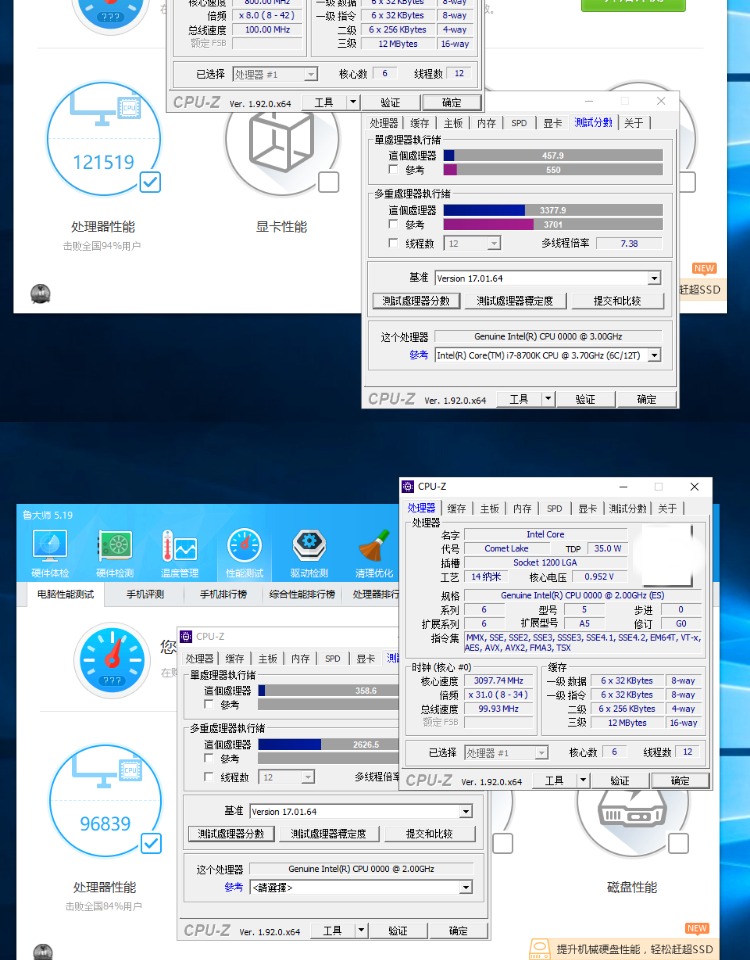This screenshot has width=750, height=960.
Task: Enable 线程数 checkbox in the 358.6 score window
Action: [x=209, y=777]
